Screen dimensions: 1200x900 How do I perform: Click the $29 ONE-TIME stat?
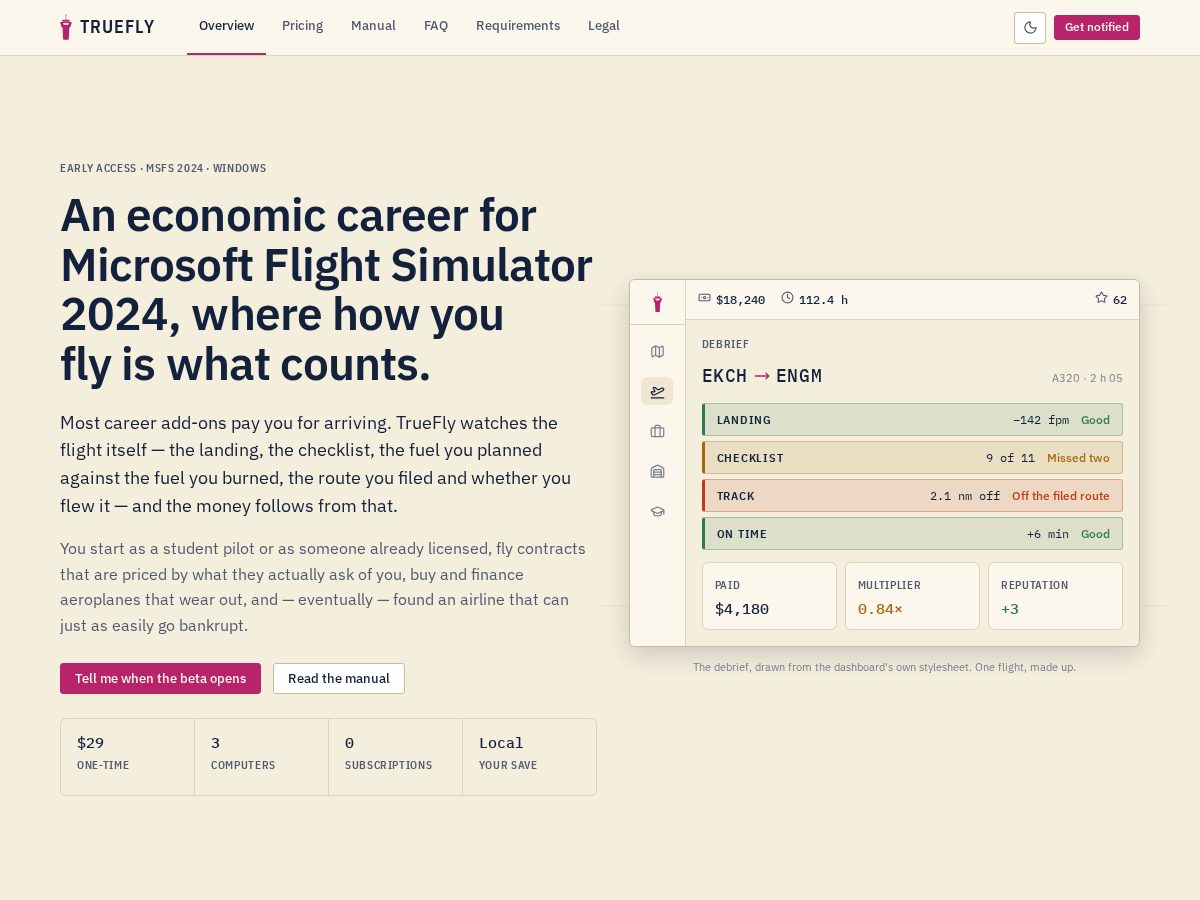[x=127, y=757]
